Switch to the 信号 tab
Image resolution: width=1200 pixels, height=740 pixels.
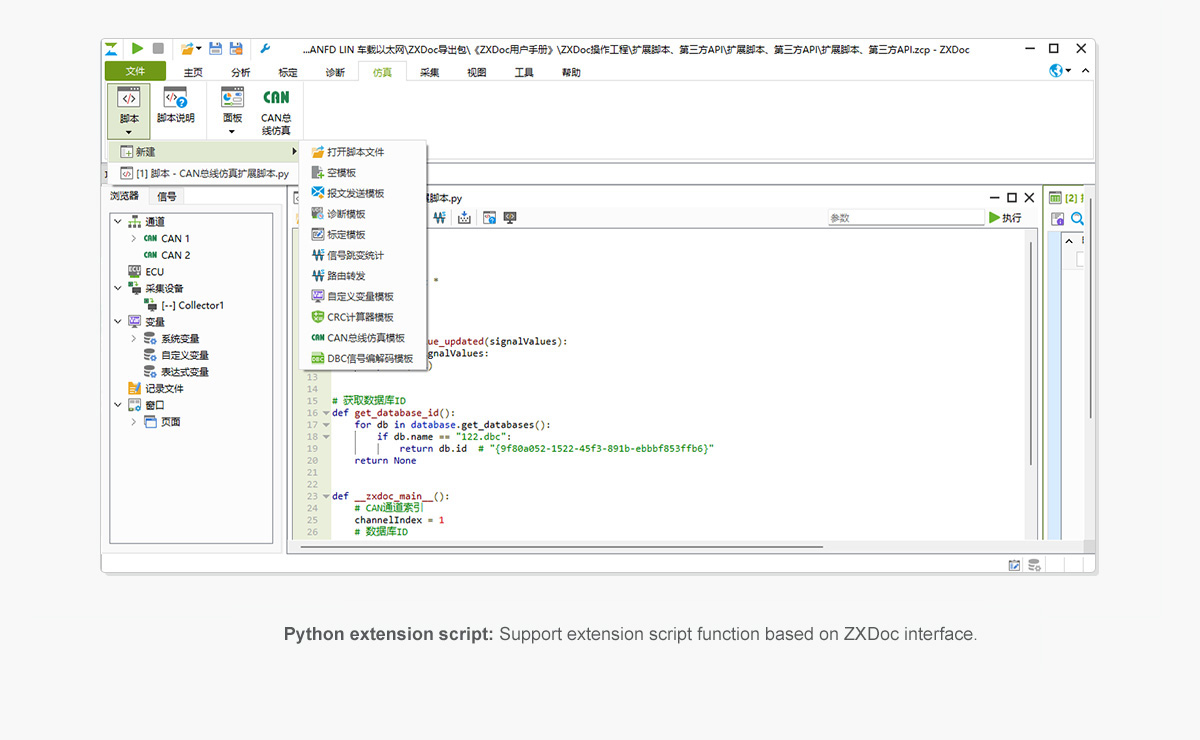pos(167,196)
